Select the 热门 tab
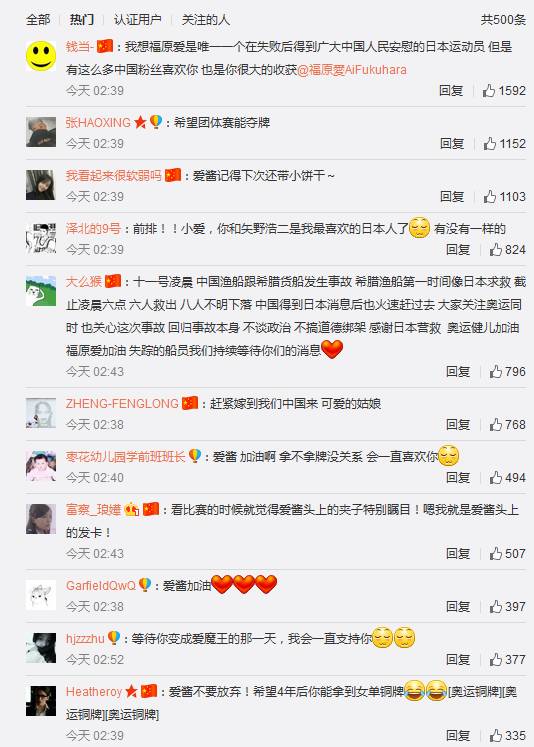 (x=81, y=20)
